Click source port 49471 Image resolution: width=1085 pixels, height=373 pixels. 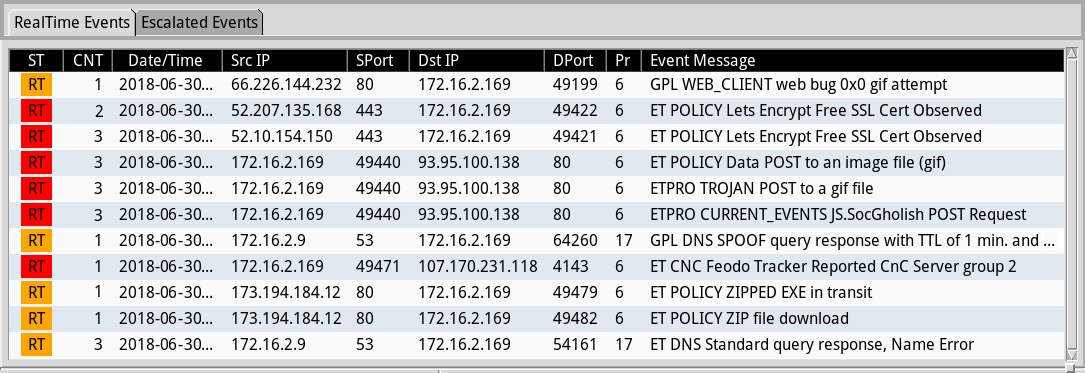click(379, 266)
